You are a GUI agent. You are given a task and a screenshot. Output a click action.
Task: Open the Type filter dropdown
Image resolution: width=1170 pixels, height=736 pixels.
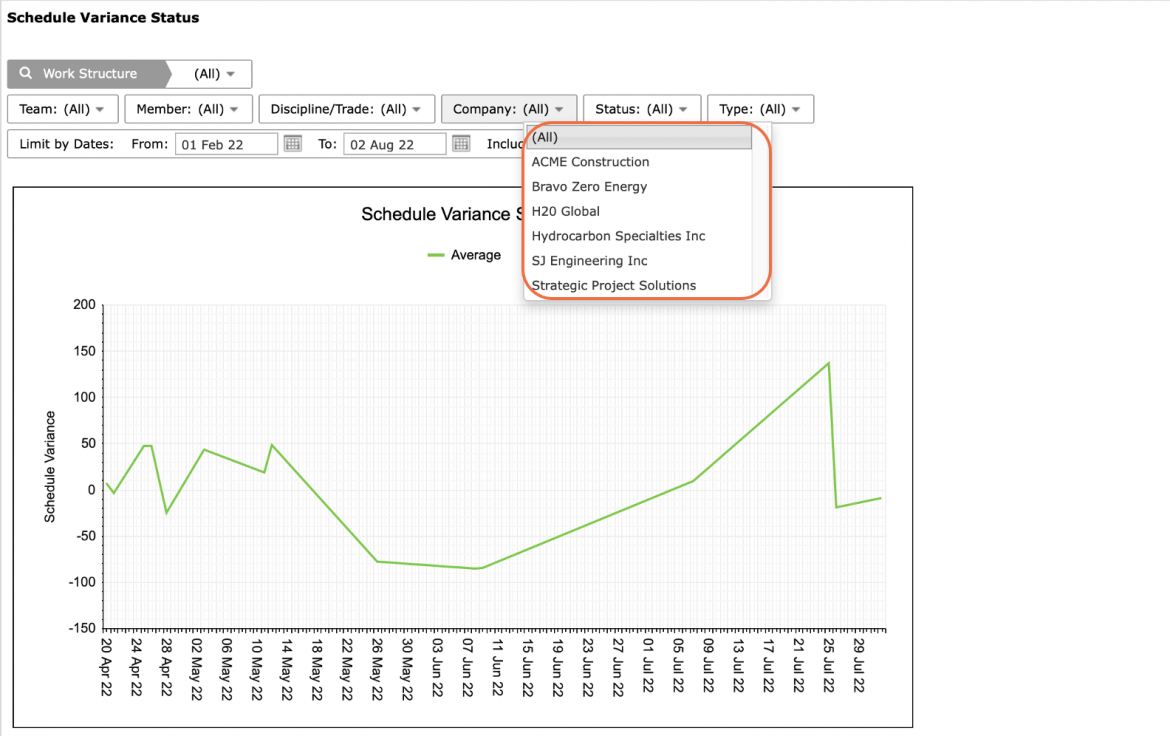tap(760, 109)
